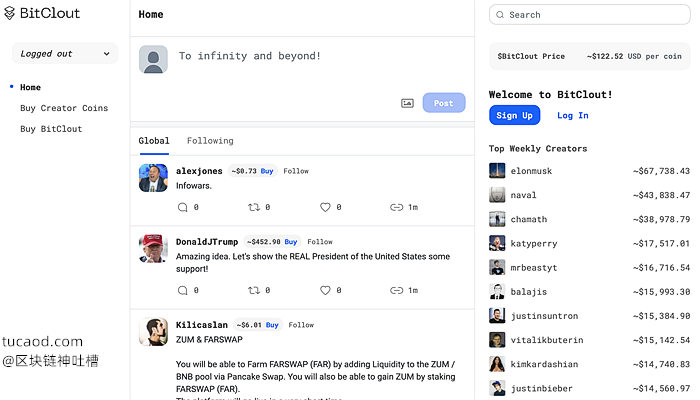
Task: Open kimkardashian in Top Weekly Creators
Action: click(x=544, y=364)
